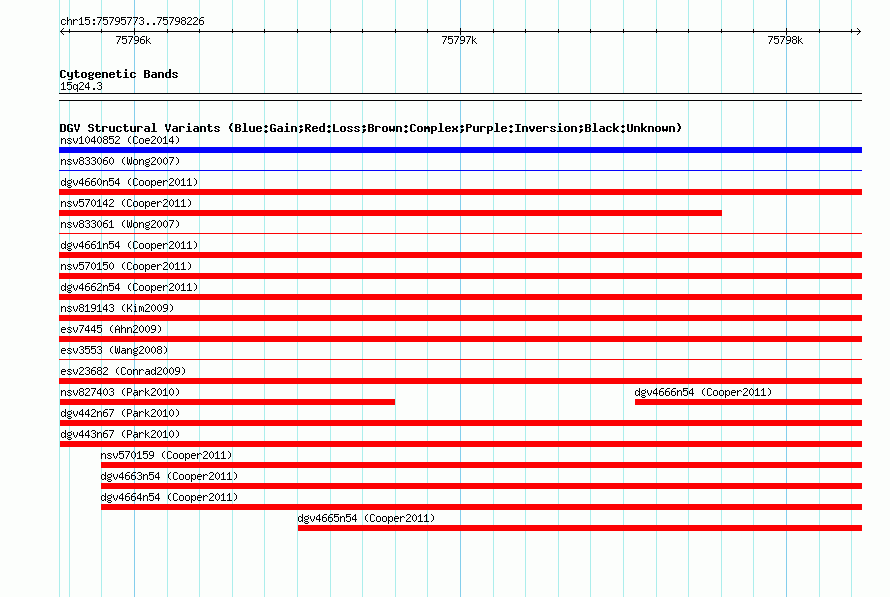Click the 75798k ruler label
Screen dimensions: 890x597
point(785,40)
